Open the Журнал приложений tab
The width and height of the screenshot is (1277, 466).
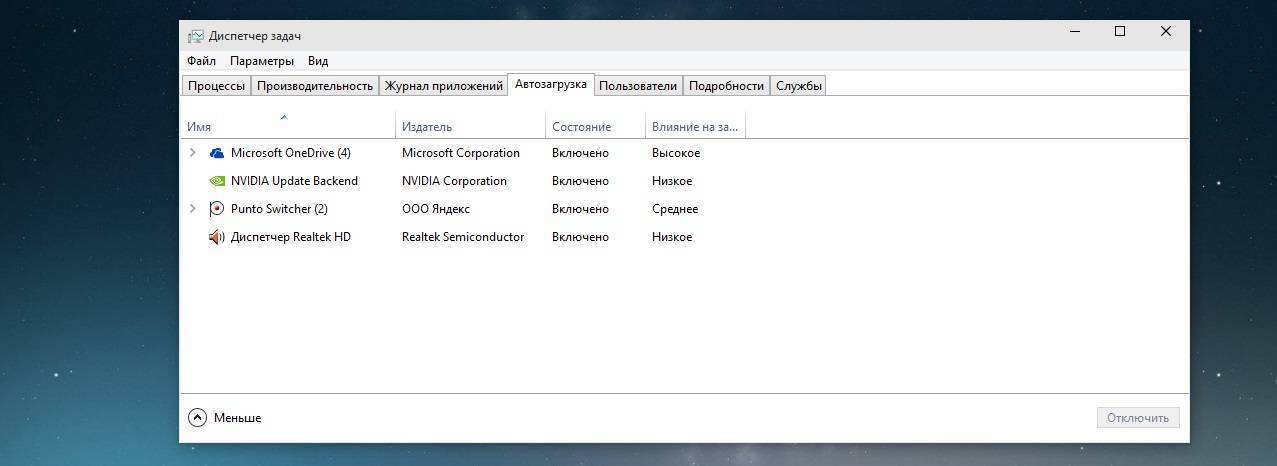[443, 86]
